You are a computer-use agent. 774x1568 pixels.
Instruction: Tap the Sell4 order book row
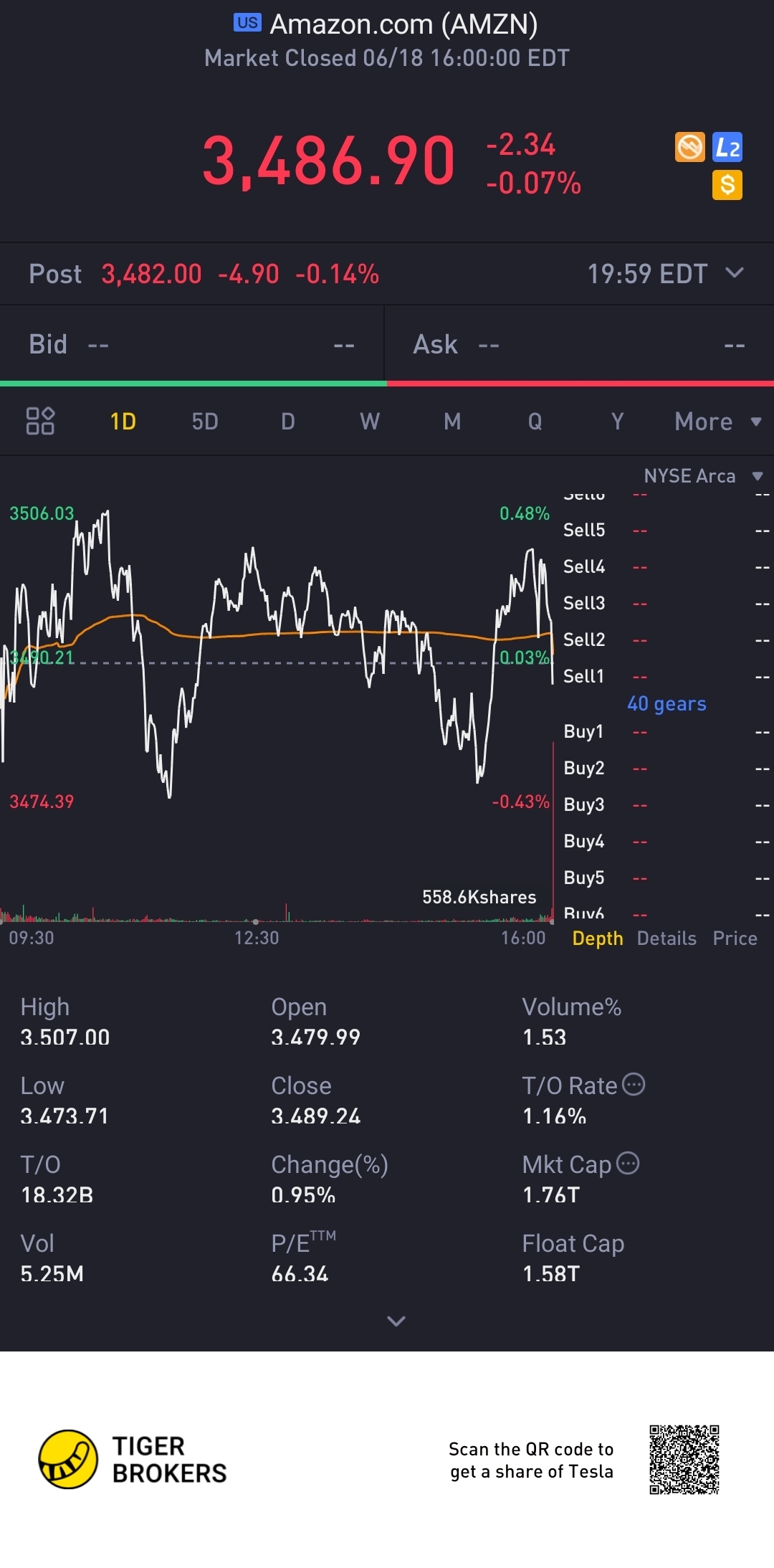pos(666,566)
